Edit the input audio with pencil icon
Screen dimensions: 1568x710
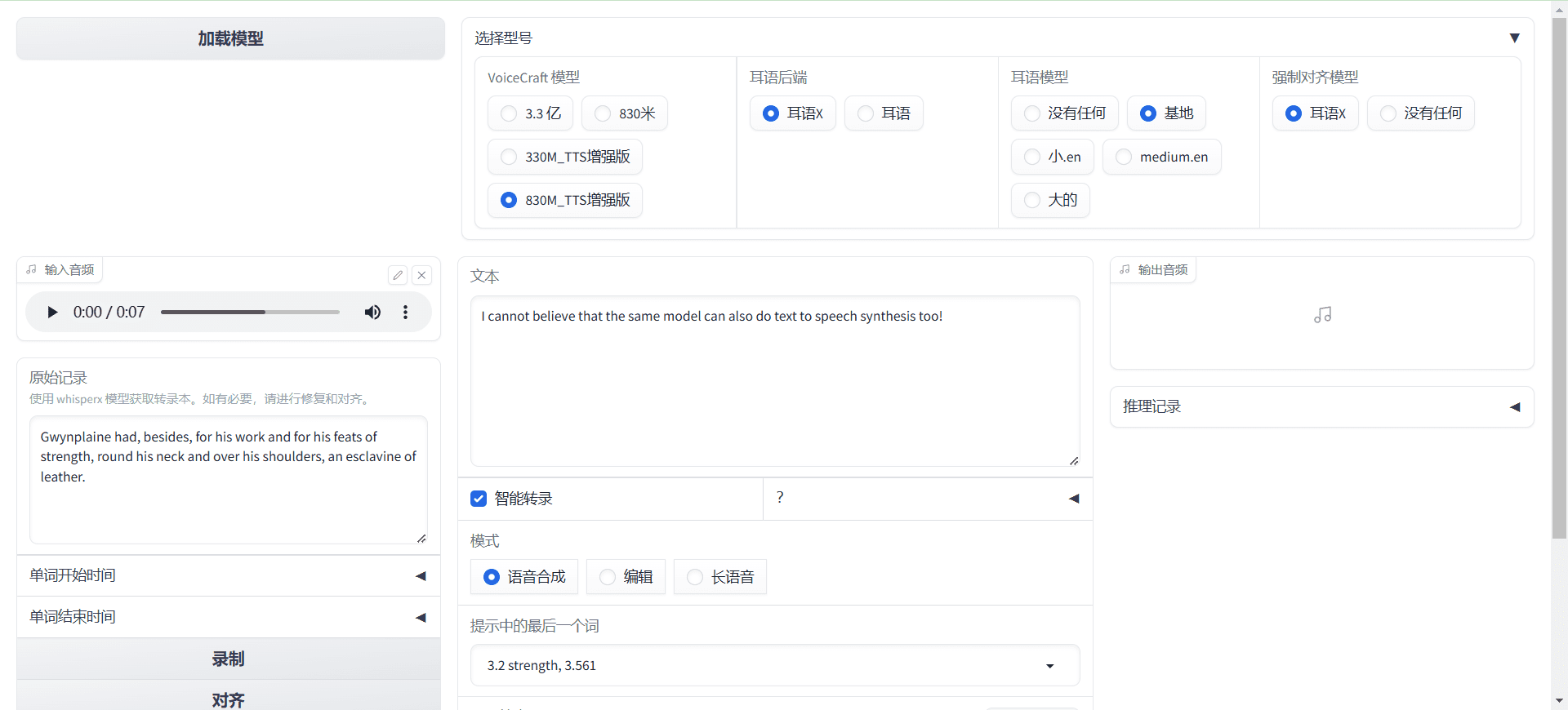(398, 275)
